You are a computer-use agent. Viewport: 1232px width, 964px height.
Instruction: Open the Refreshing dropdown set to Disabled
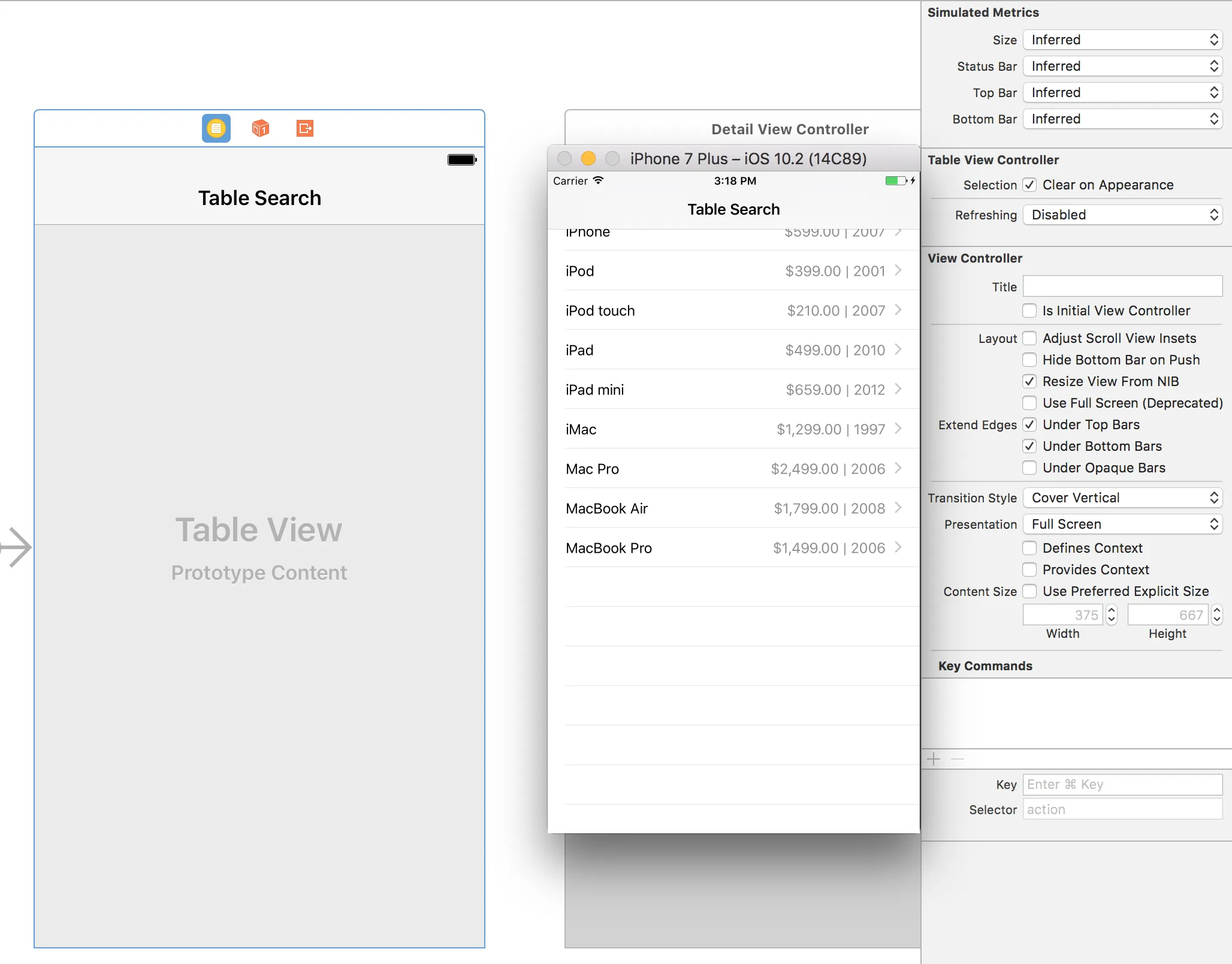pyautogui.click(x=1122, y=215)
